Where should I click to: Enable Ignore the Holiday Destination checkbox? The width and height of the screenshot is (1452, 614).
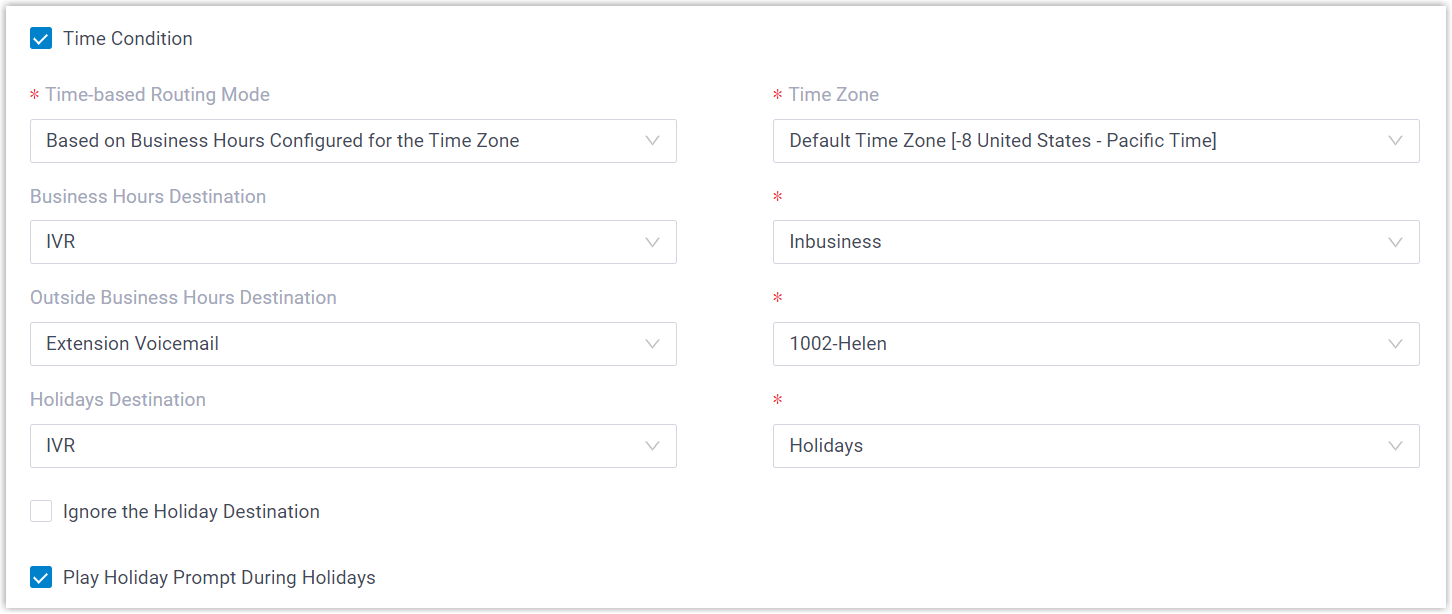click(41, 512)
